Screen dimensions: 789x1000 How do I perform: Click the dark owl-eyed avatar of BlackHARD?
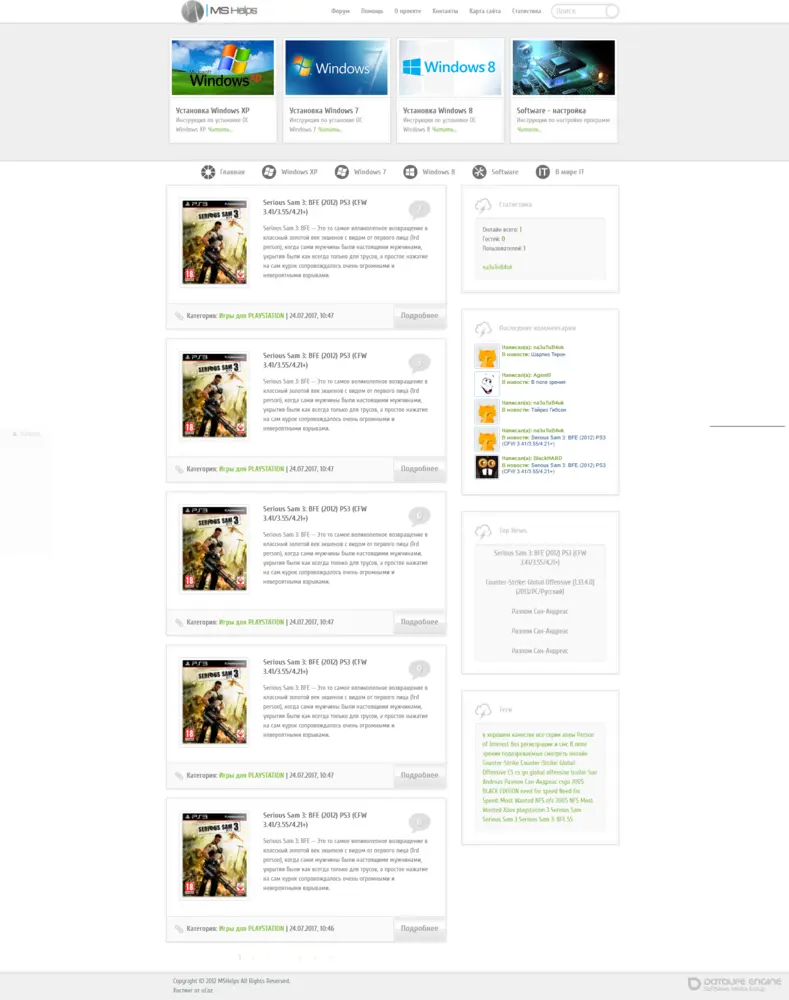(x=487, y=467)
